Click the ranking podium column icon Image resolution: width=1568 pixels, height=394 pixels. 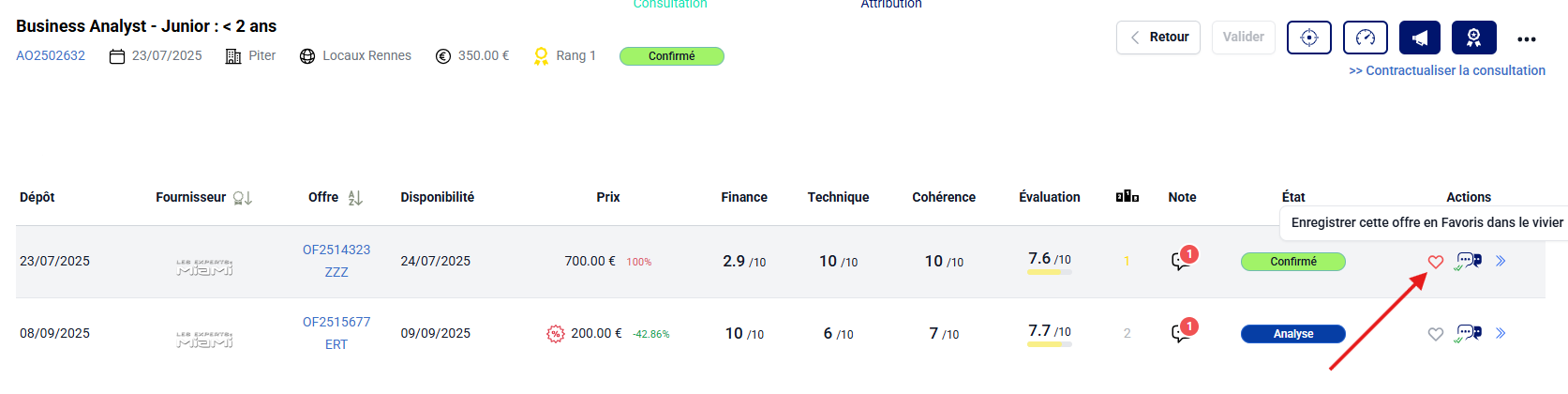(1127, 197)
